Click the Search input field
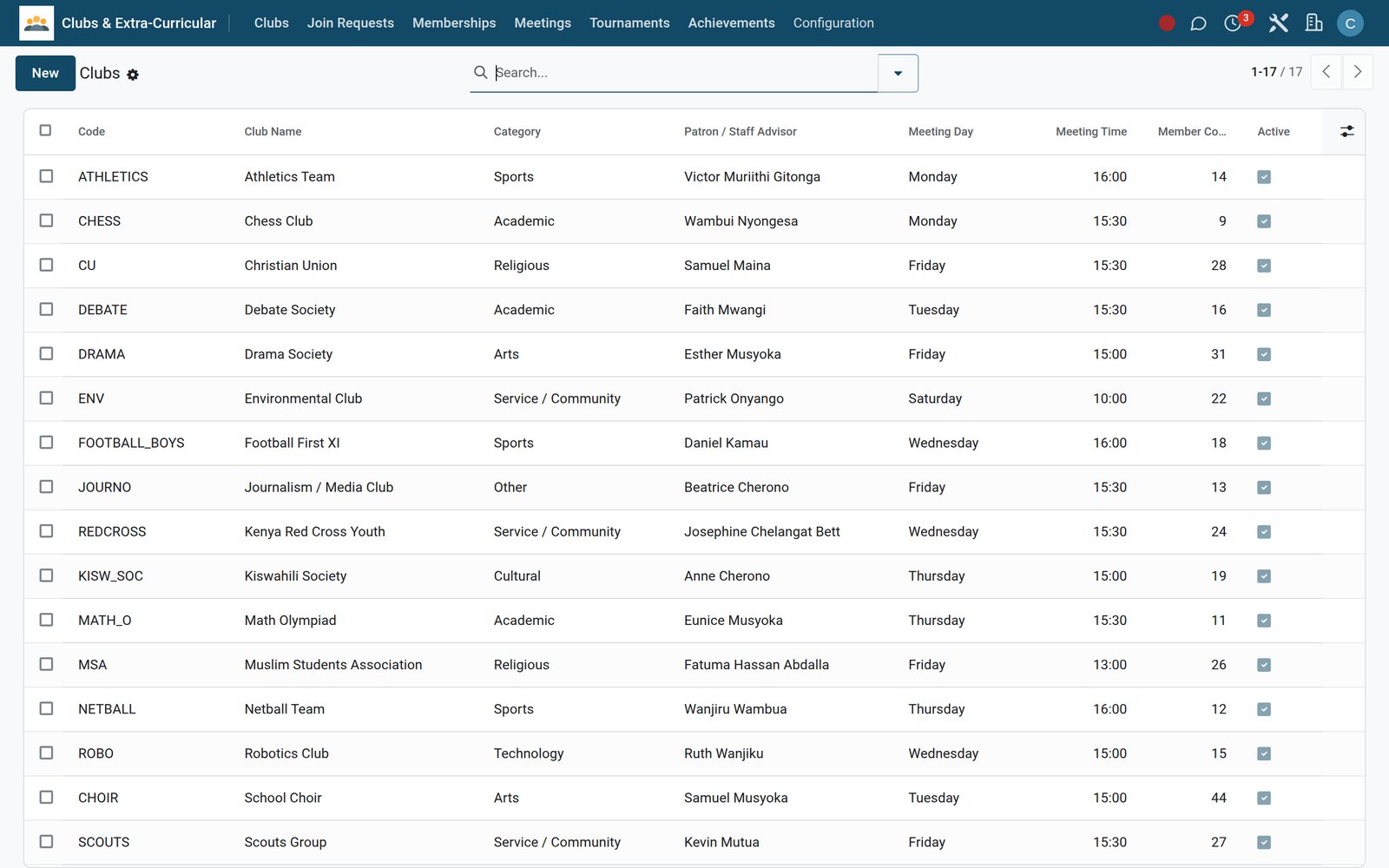This screenshot has height=868, width=1389. coord(684,73)
